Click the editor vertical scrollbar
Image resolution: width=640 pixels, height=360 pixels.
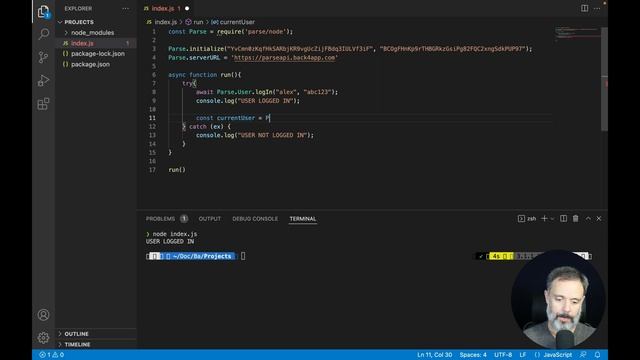pyautogui.click(x=604, y=80)
